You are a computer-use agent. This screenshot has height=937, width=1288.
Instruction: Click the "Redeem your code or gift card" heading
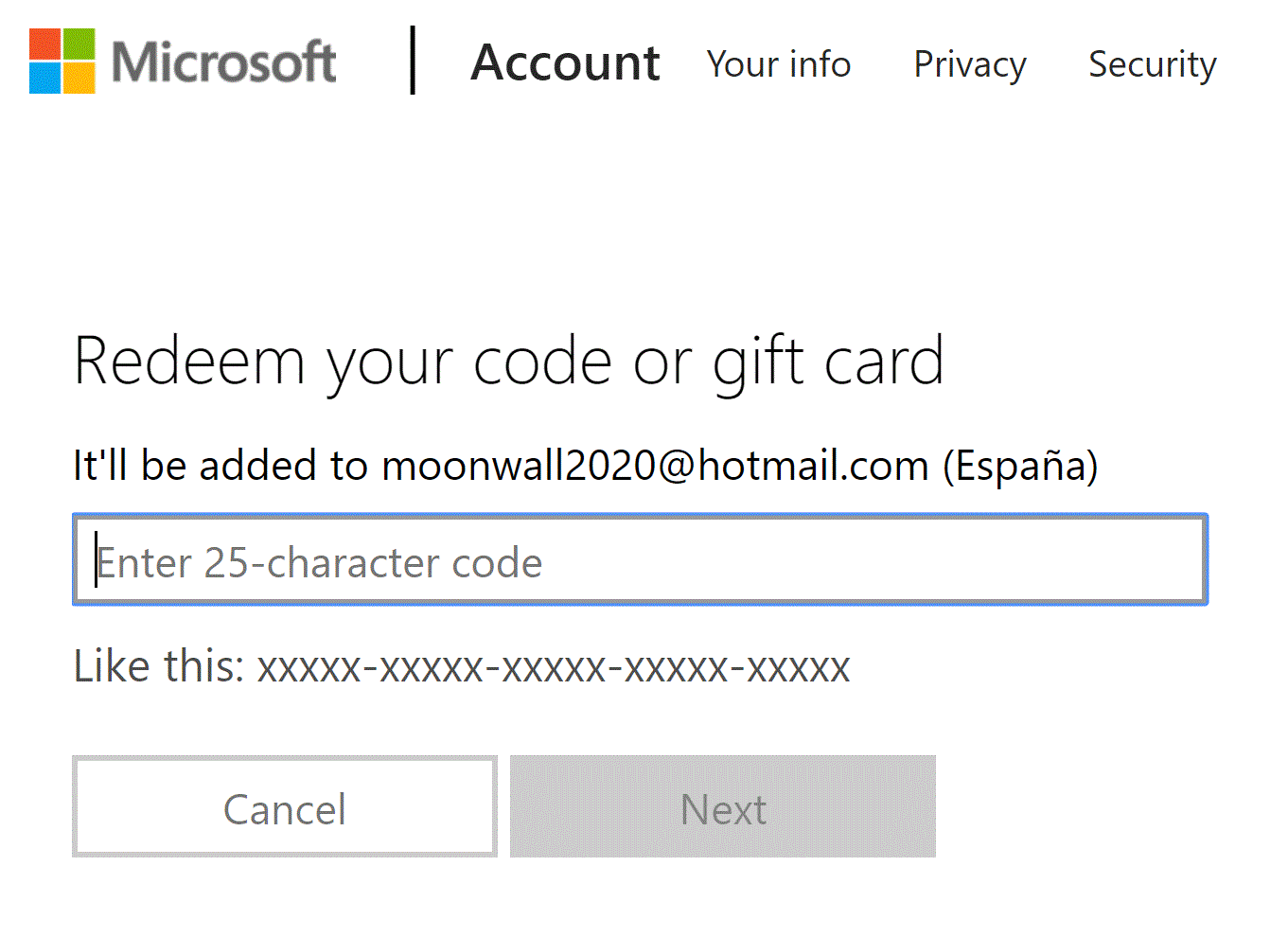pyautogui.click(x=508, y=362)
